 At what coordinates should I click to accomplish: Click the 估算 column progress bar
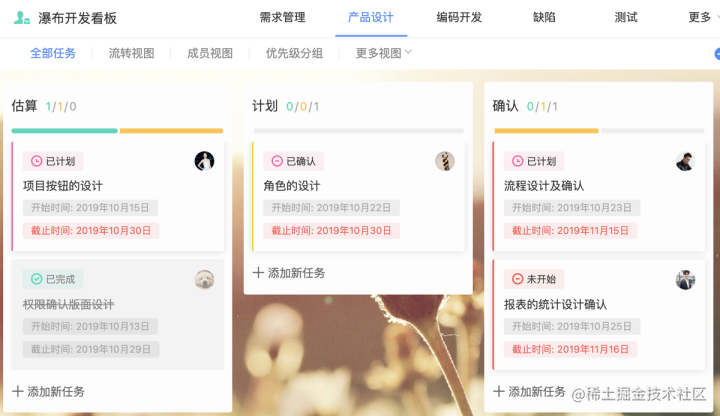tap(117, 131)
